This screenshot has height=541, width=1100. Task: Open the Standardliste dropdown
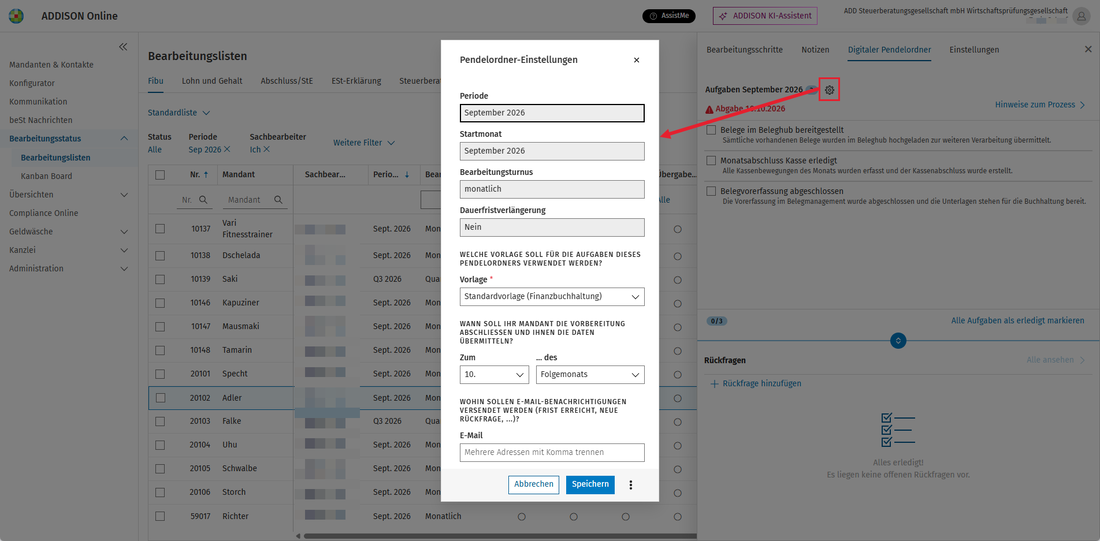(179, 112)
